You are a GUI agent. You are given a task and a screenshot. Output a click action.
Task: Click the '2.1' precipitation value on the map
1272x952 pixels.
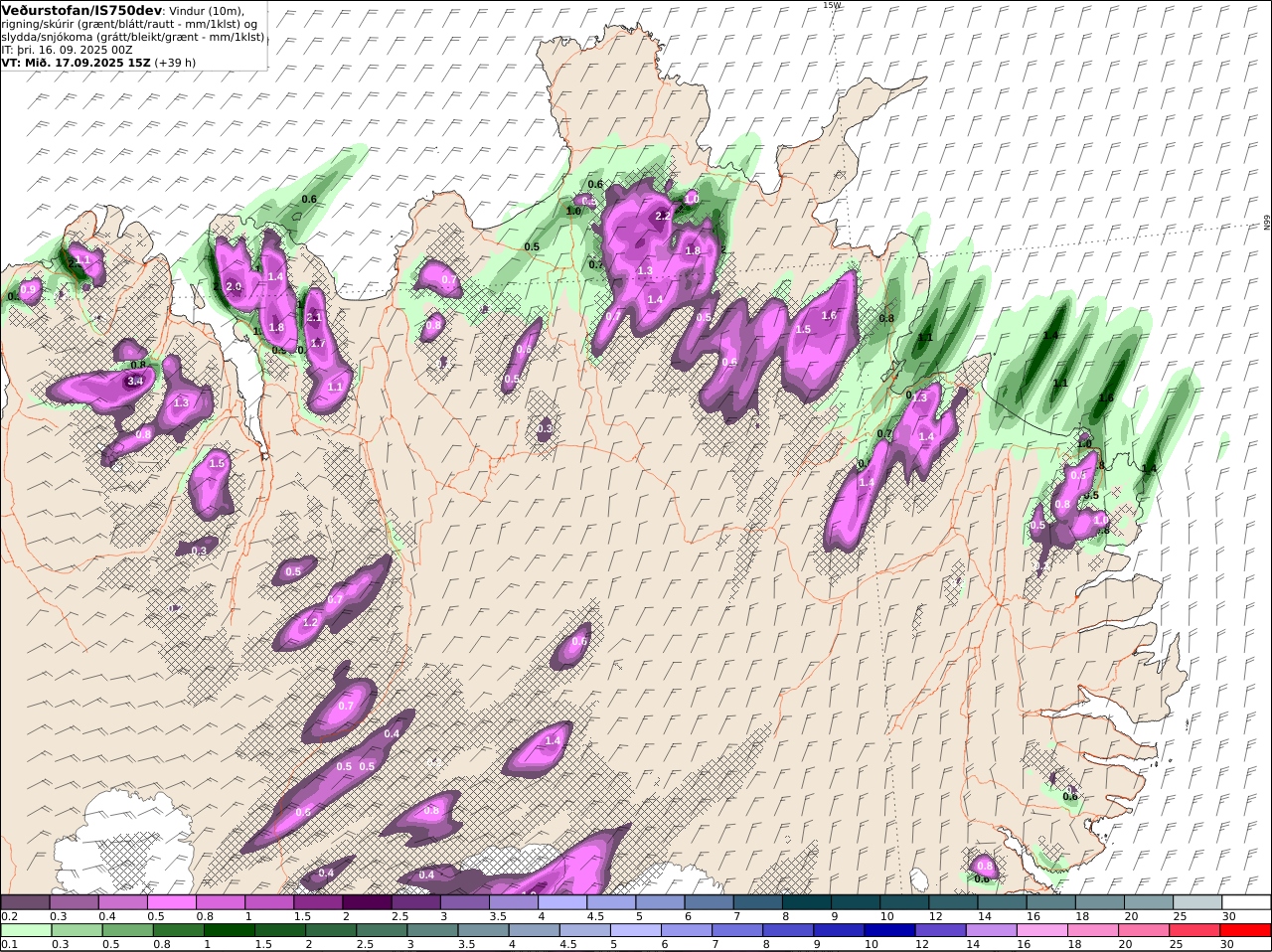click(x=315, y=317)
